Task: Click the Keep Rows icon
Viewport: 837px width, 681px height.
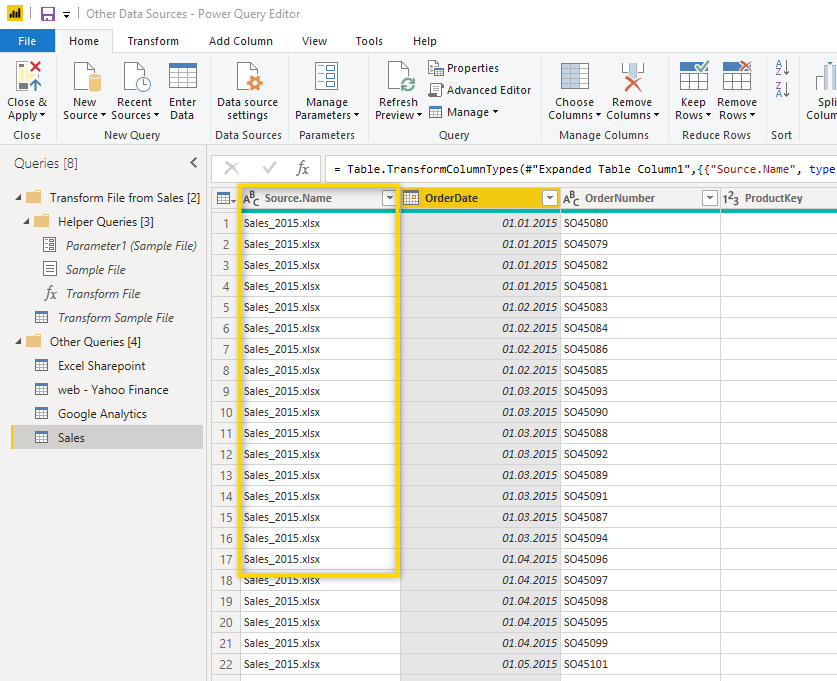Action: point(693,75)
